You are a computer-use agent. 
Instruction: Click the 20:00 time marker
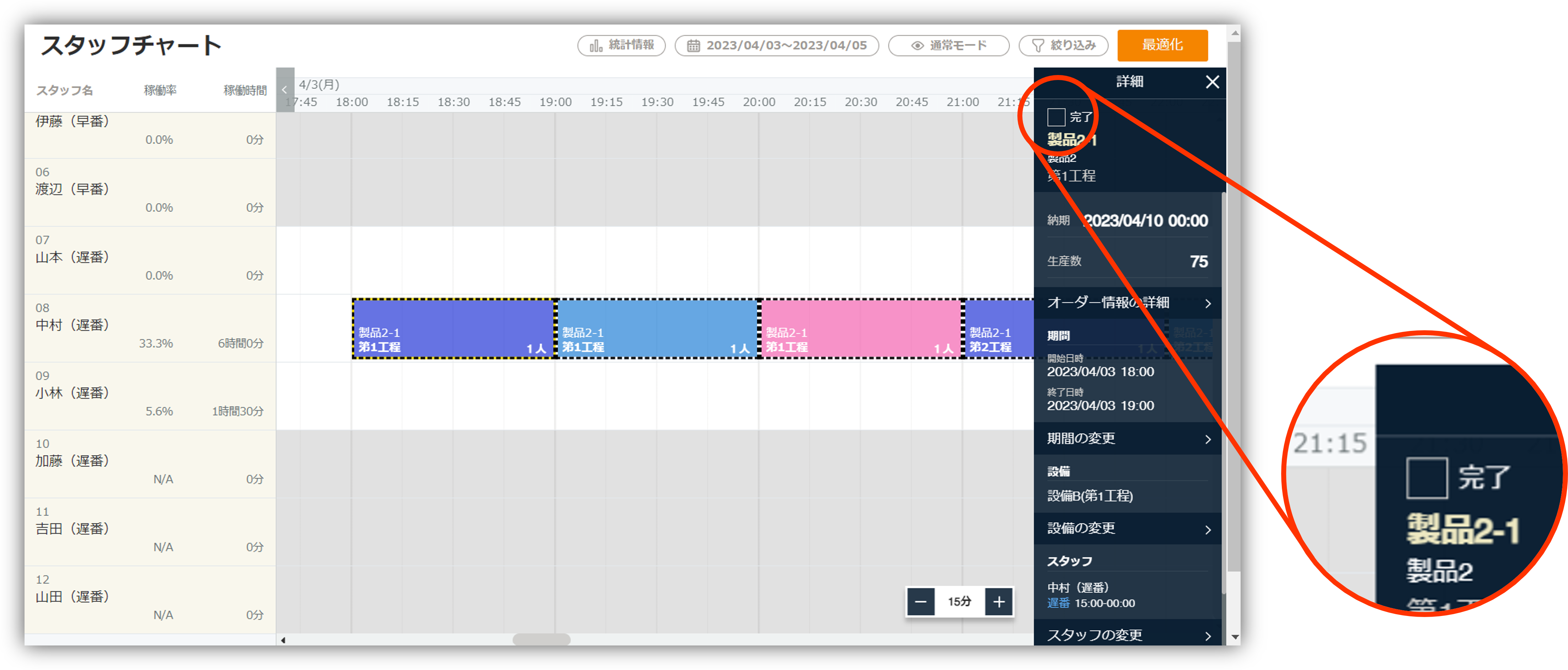click(x=759, y=102)
